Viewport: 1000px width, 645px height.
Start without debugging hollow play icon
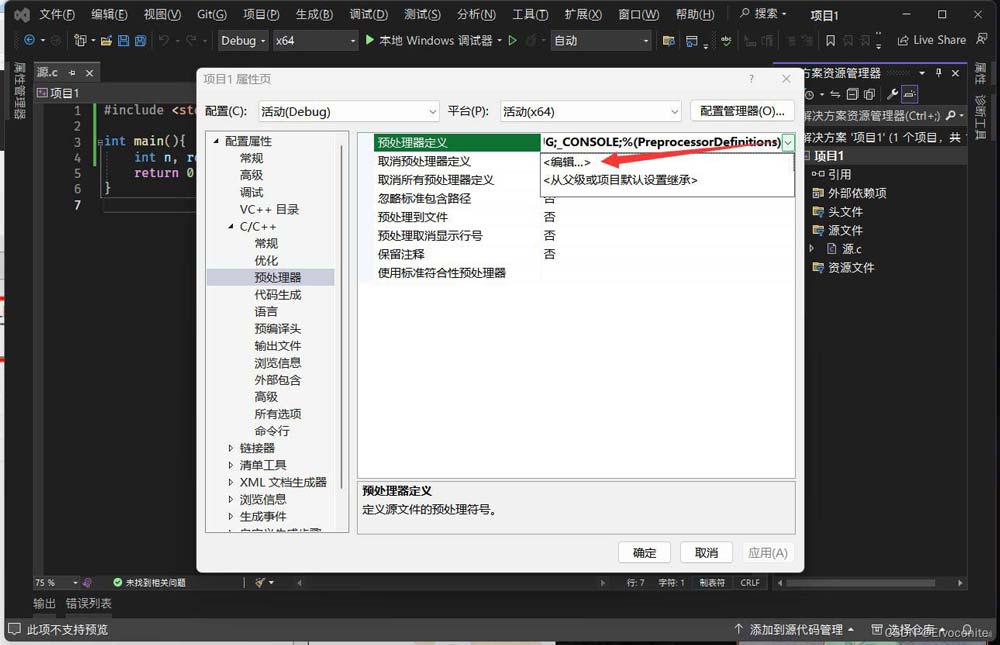click(x=513, y=40)
